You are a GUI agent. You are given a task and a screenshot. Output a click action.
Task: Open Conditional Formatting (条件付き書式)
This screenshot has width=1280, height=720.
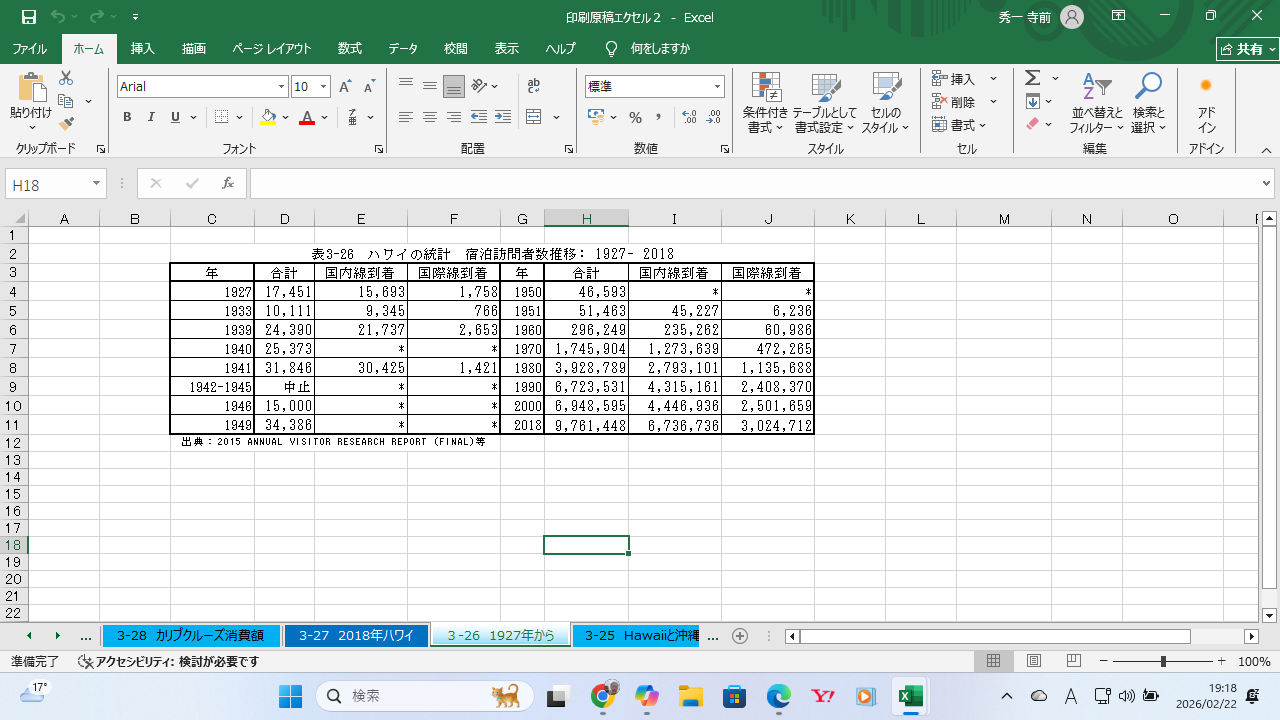(x=765, y=103)
